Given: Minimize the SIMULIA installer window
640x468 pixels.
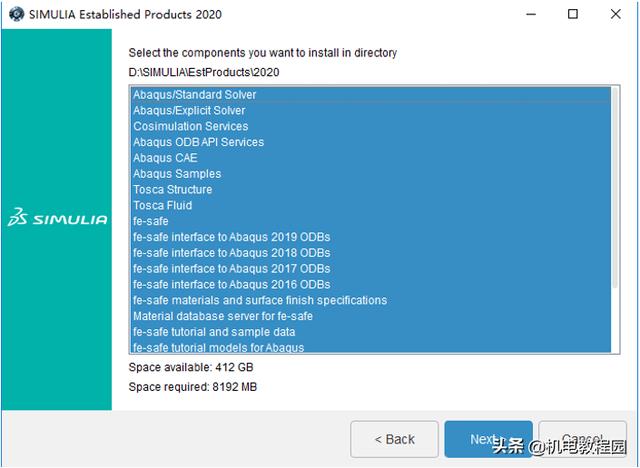Looking at the screenshot, I should (531, 14).
